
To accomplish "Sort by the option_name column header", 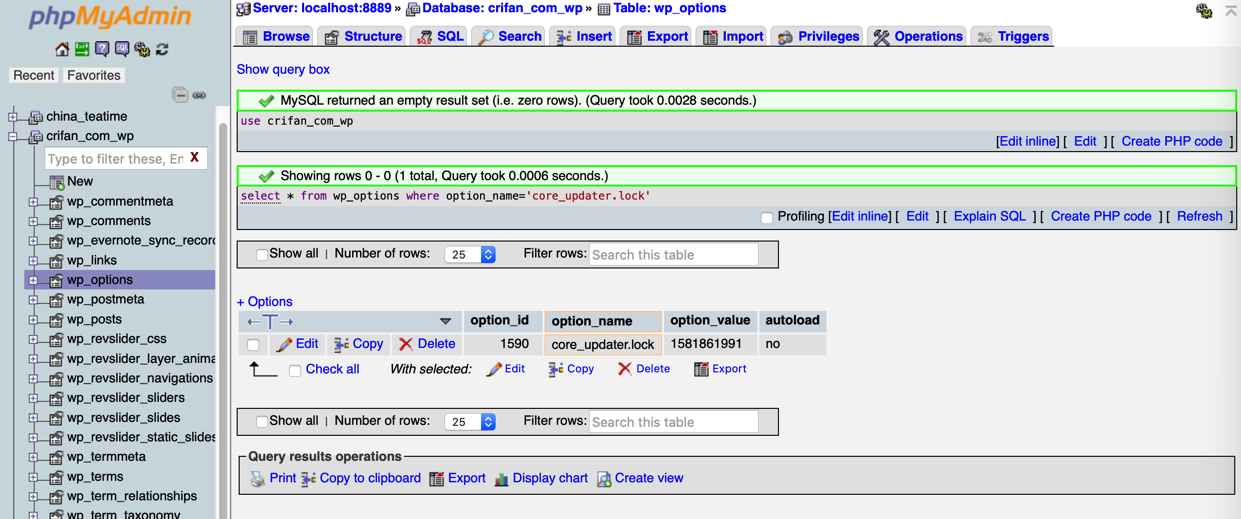I will pyautogui.click(x=592, y=321).
